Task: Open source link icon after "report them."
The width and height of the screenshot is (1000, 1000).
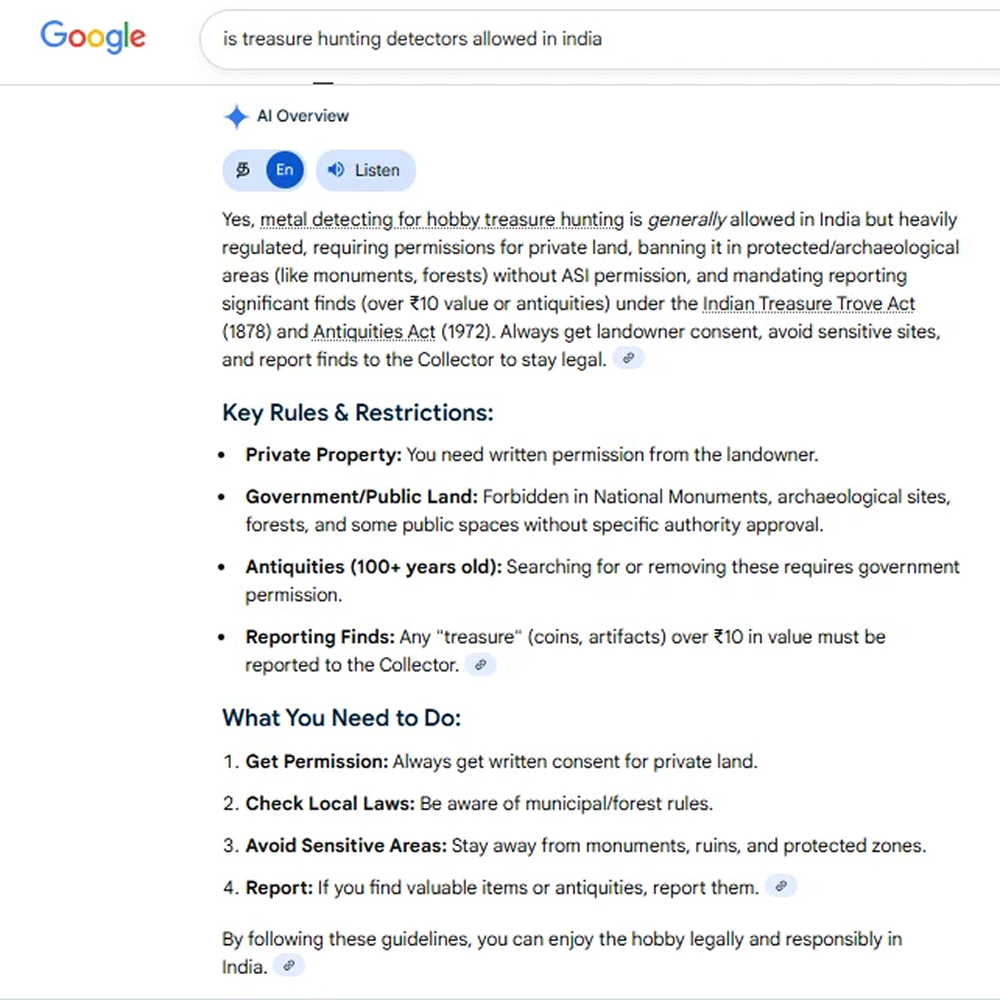Action: (x=781, y=886)
